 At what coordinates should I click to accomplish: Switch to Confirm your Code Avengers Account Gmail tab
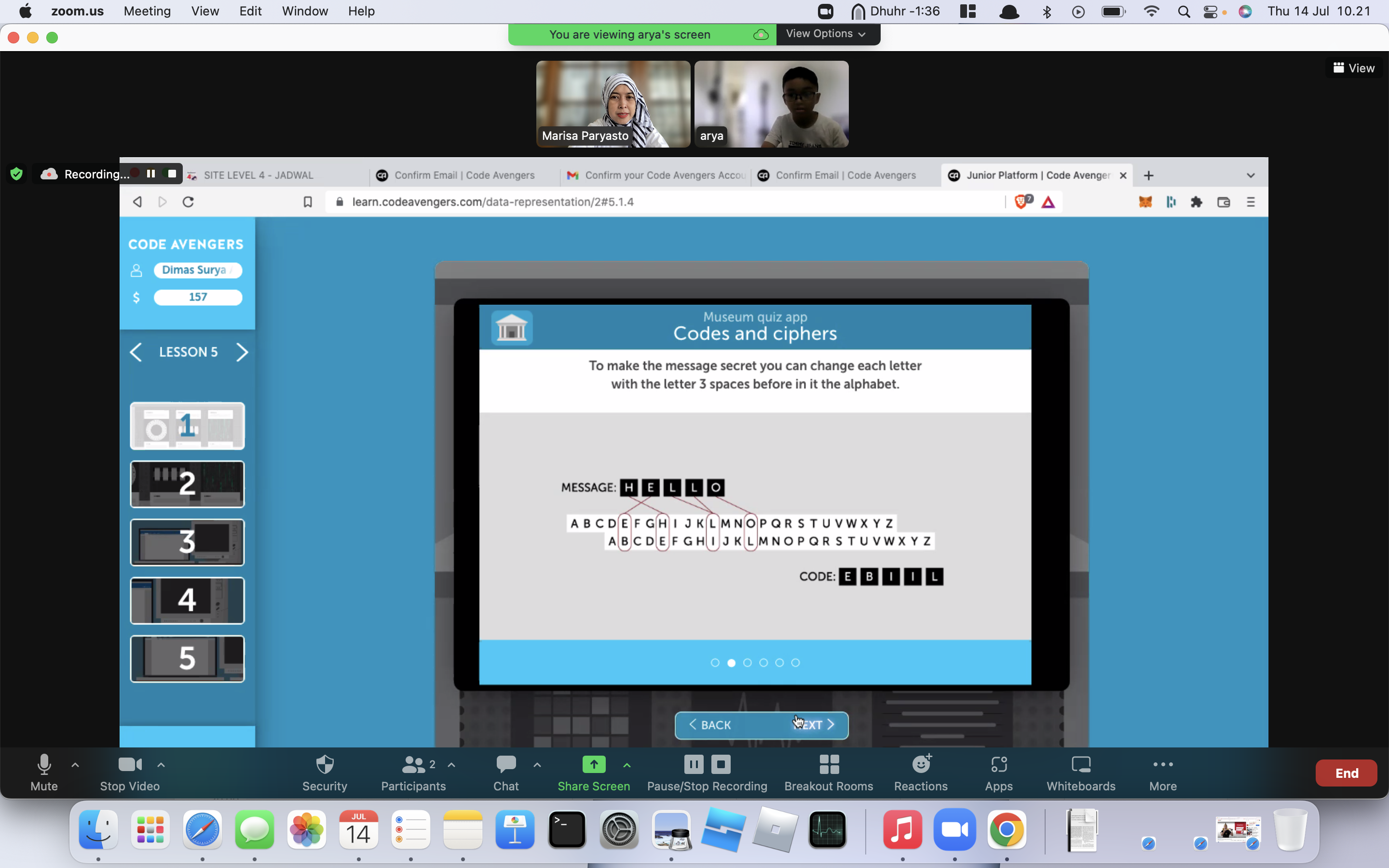coord(656,175)
